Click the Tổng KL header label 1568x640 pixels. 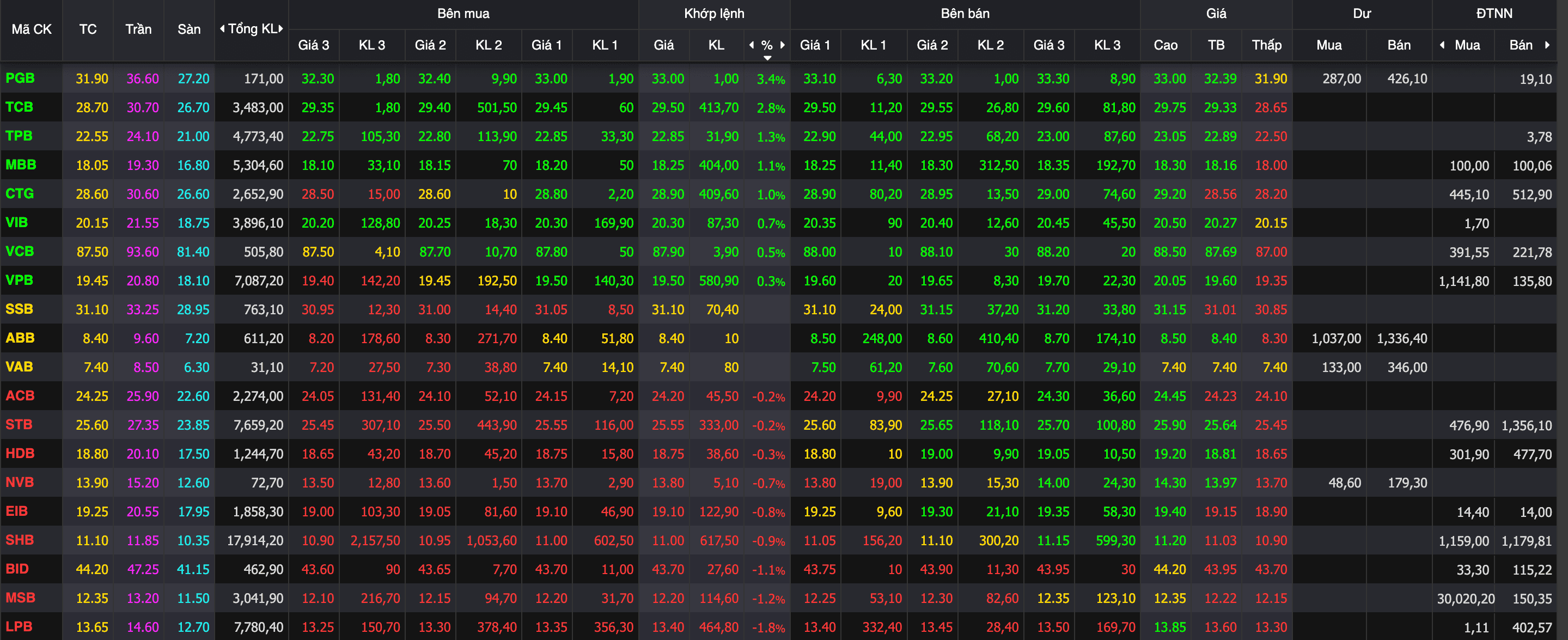click(x=252, y=29)
